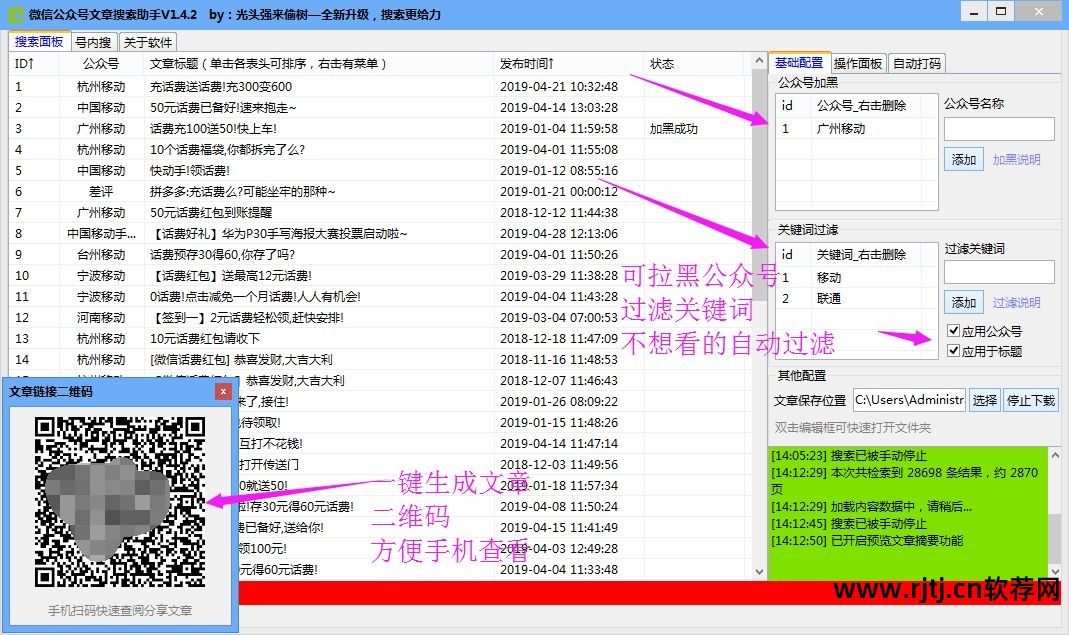Viewport: 1069px width, 635px height.
Task: Open the 过滤说明 link
Action: click(1017, 302)
